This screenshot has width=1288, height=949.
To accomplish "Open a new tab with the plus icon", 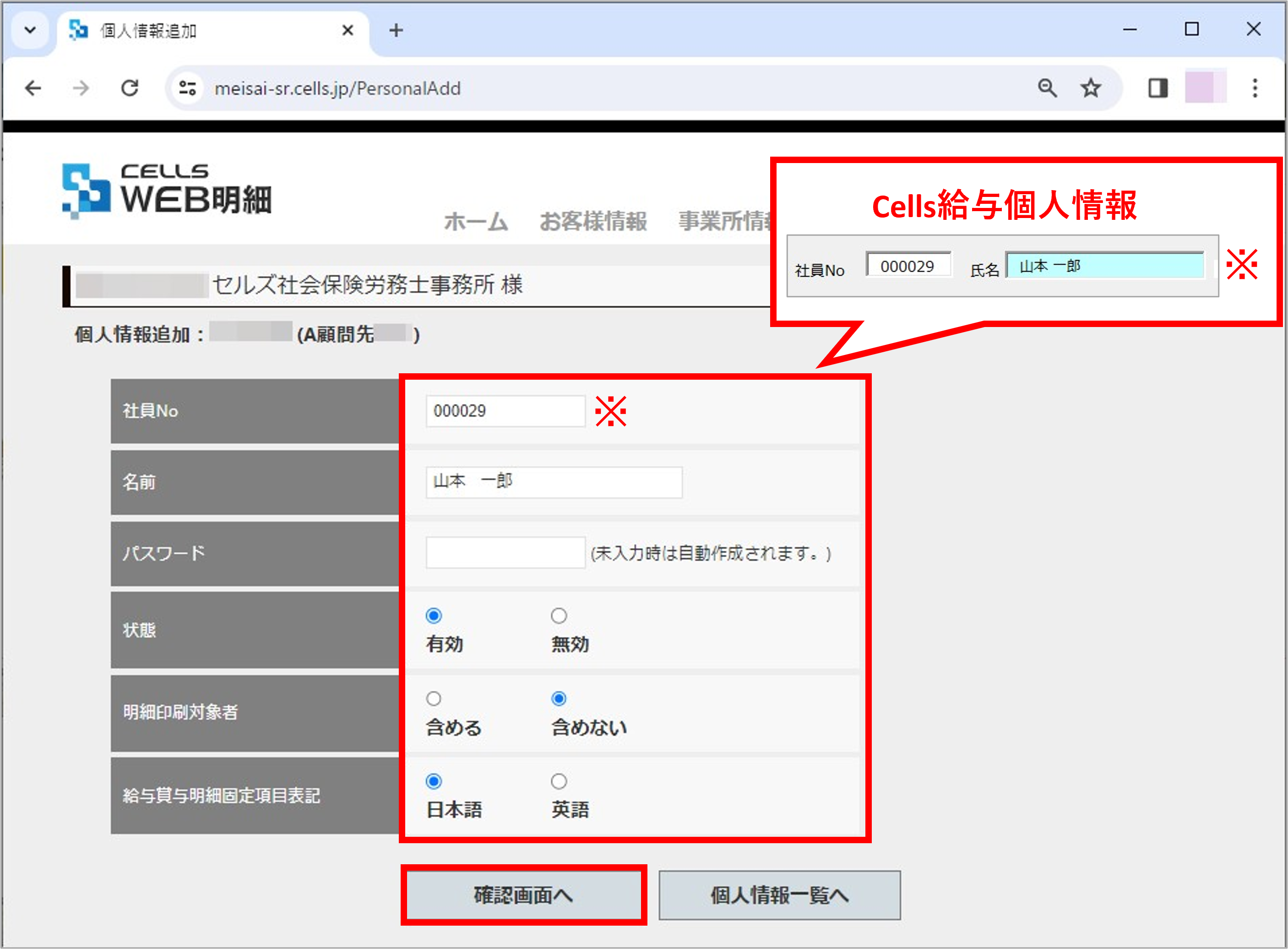I will point(396,30).
